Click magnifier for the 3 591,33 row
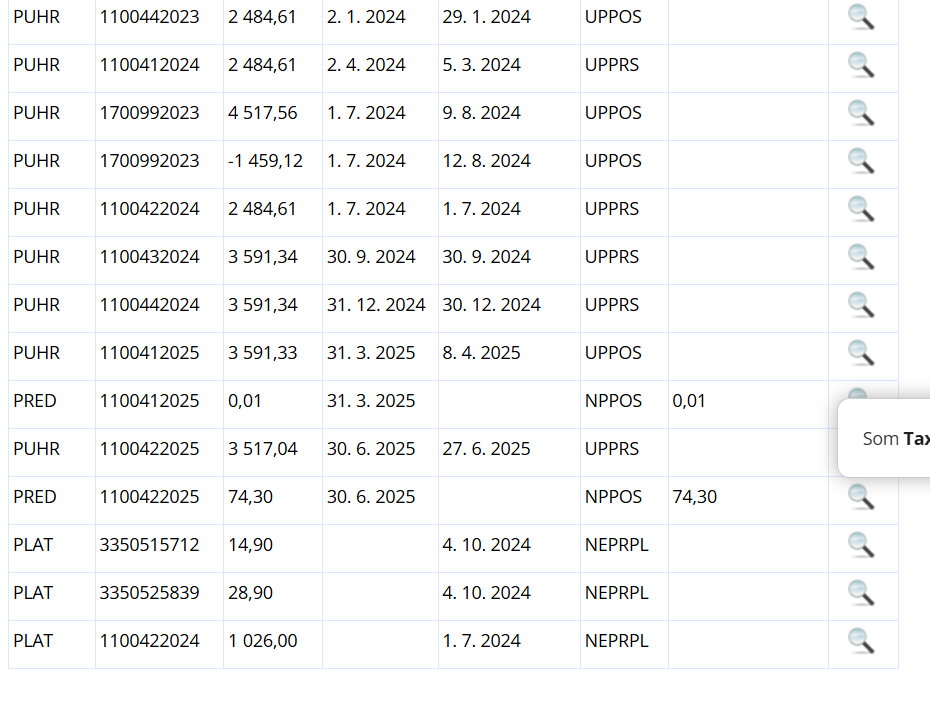This screenshot has width=930, height=706. 861,353
